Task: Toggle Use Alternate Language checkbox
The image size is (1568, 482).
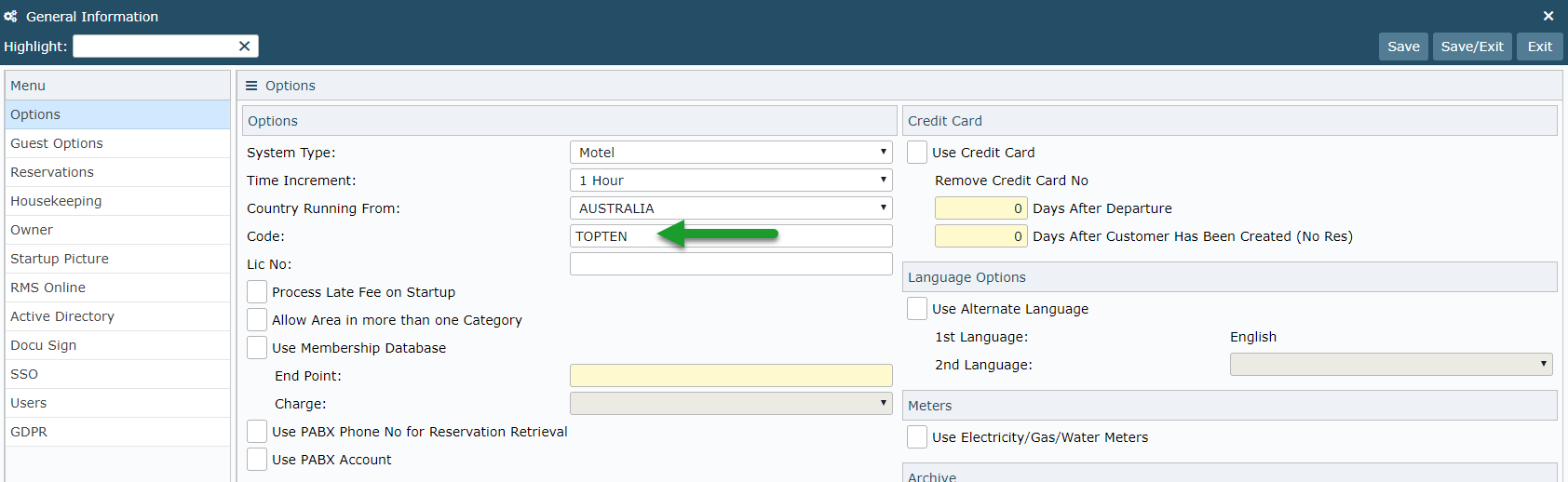Action: 917,309
